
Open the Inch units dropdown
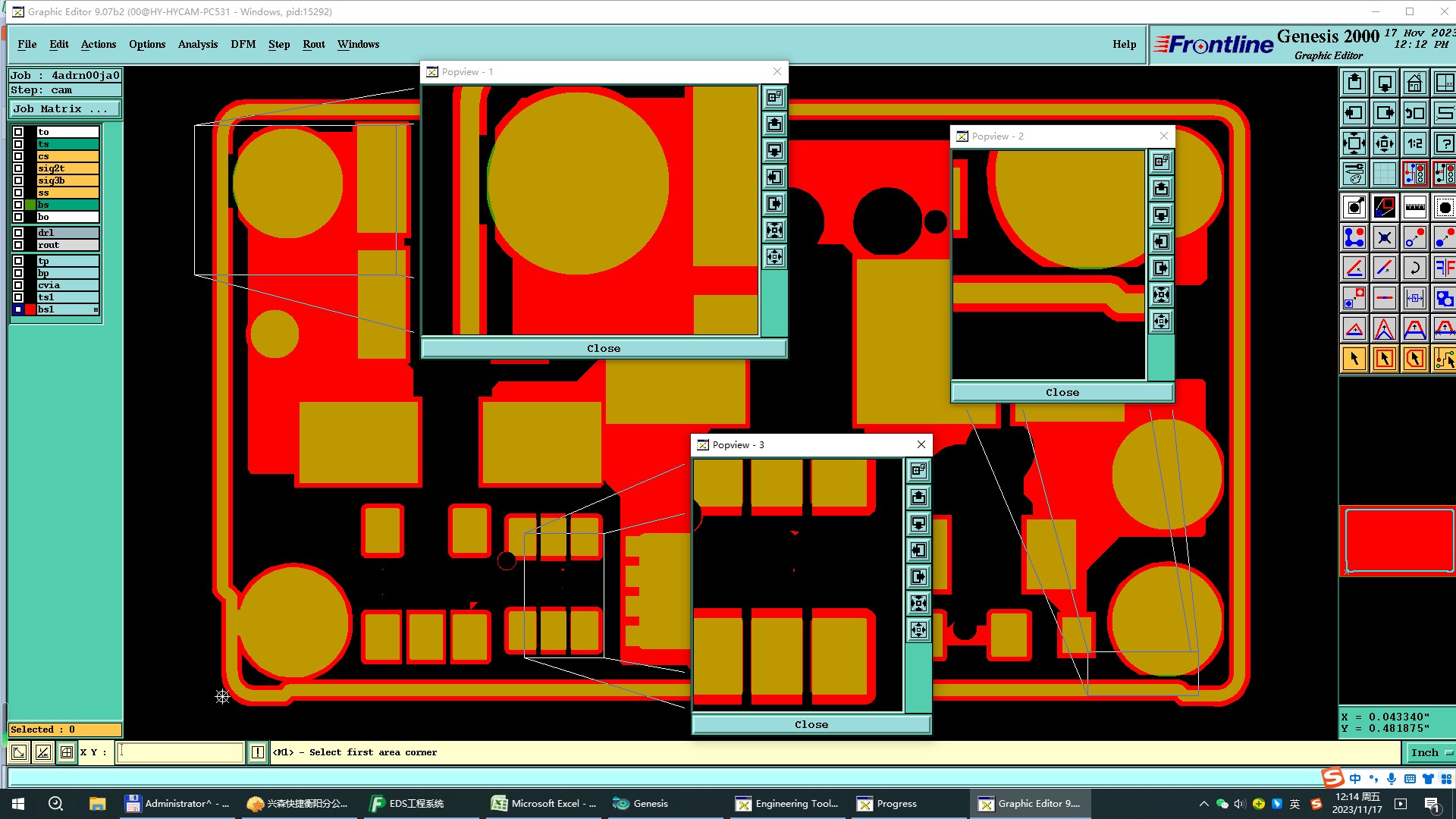coord(1429,752)
